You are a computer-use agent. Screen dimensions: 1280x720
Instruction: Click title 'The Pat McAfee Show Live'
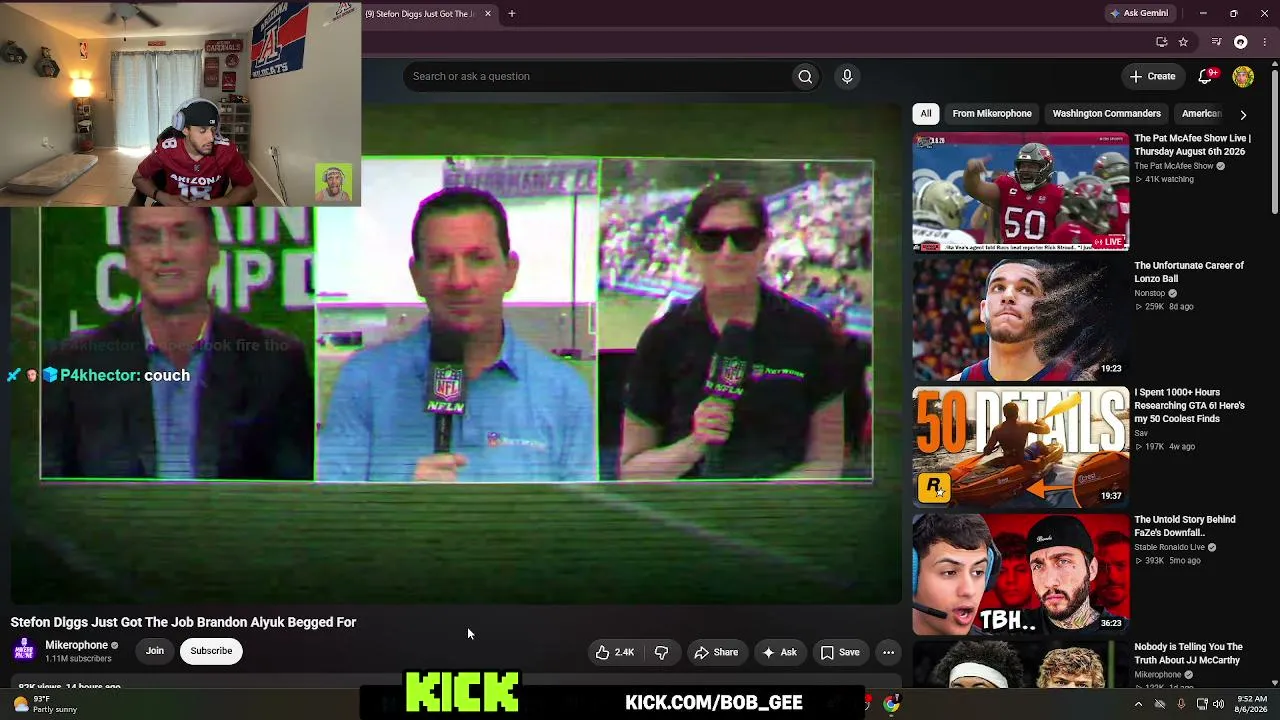(1192, 145)
